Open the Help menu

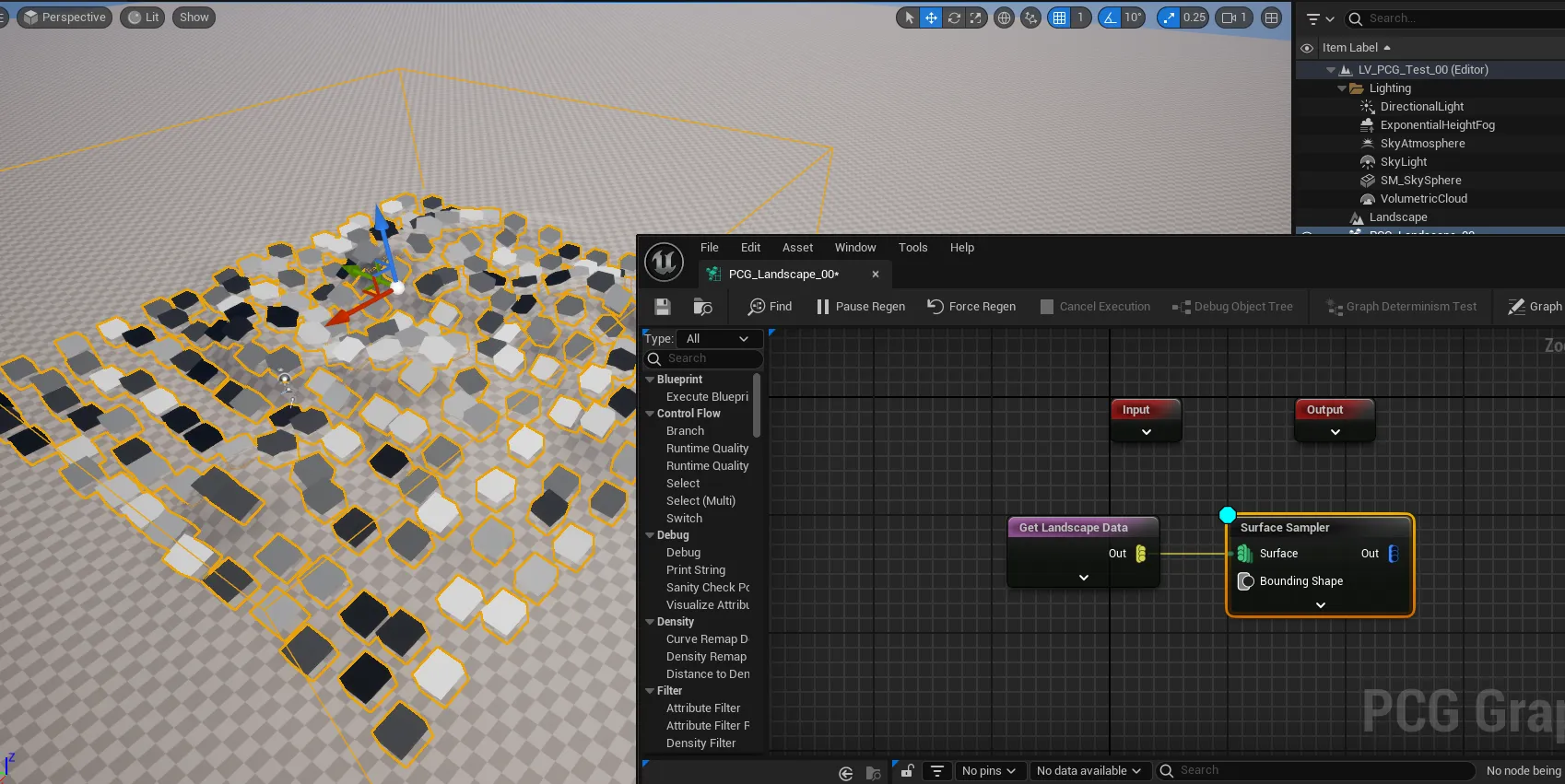pos(962,248)
